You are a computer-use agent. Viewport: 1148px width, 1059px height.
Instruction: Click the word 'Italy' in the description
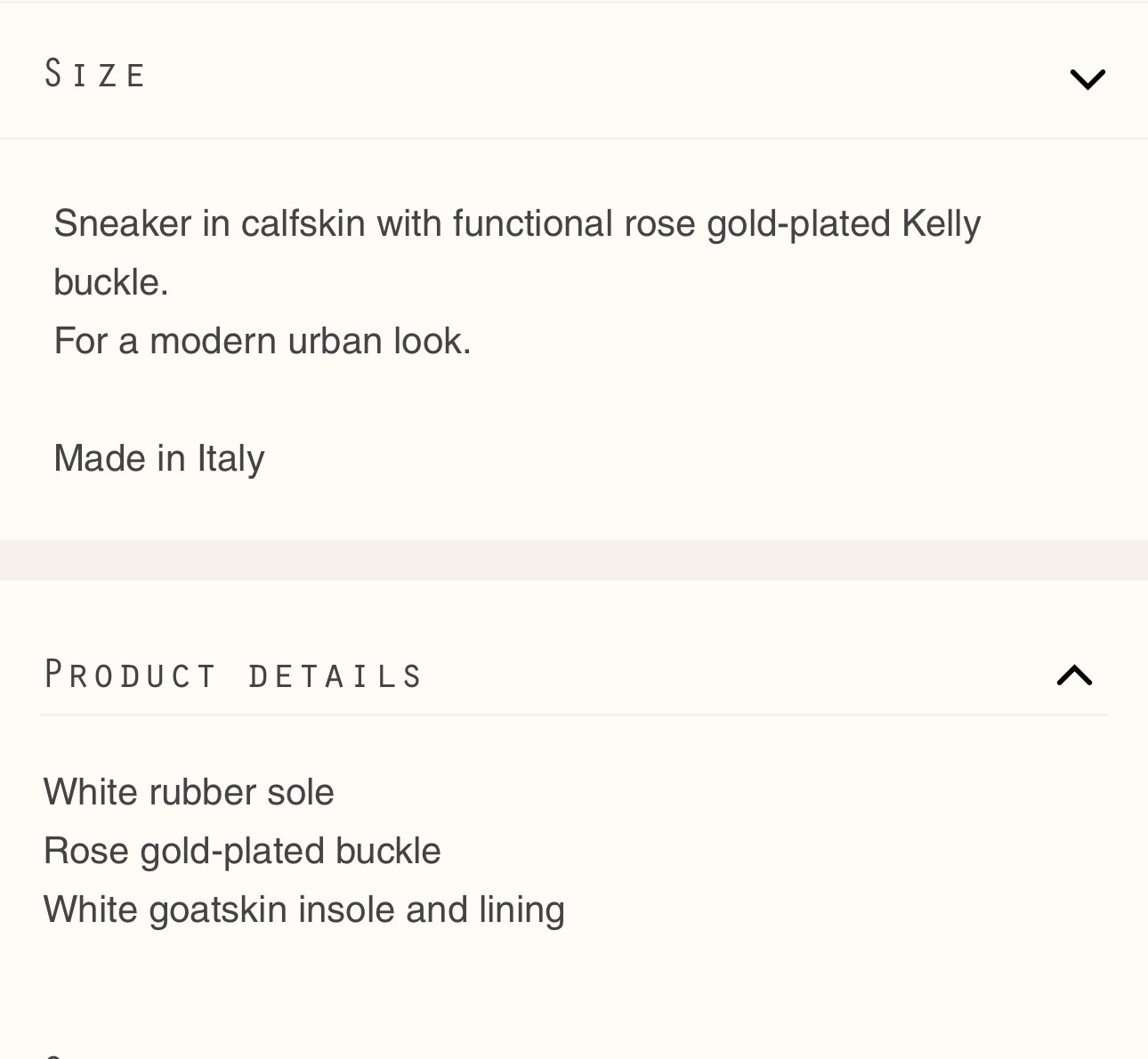230,459
